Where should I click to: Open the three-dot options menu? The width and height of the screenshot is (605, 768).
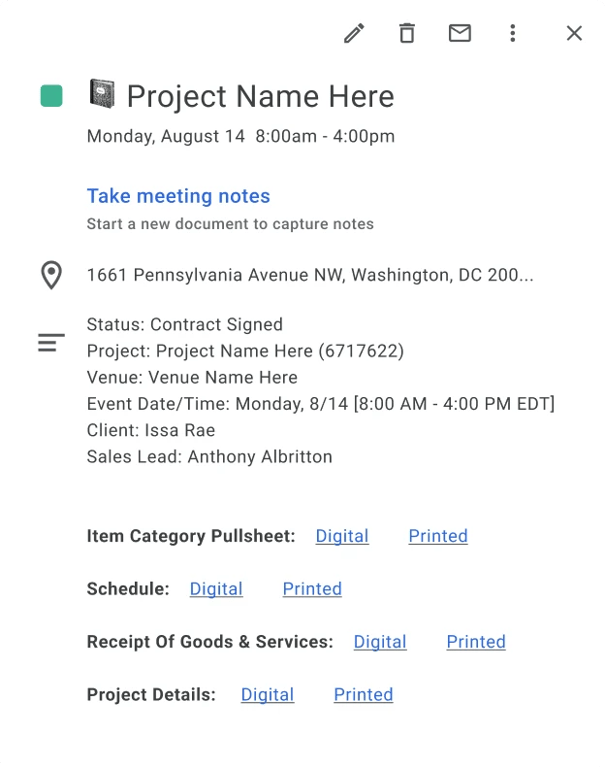click(513, 34)
